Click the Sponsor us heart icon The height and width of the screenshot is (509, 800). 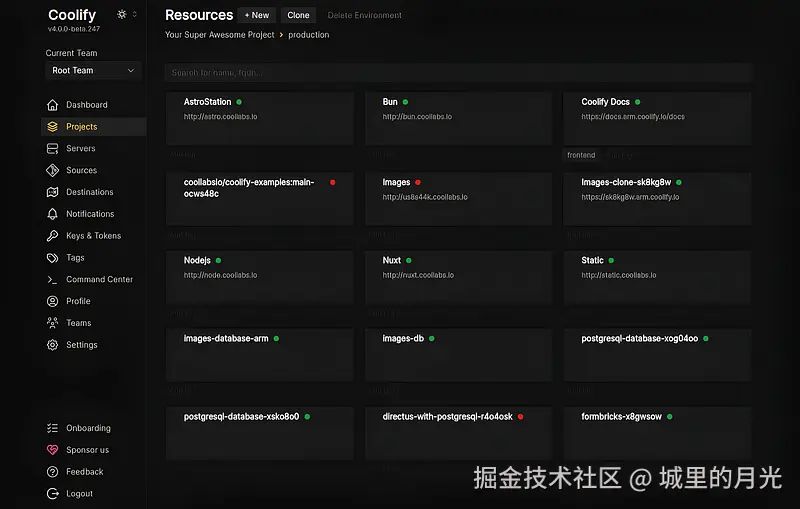(x=53, y=450)
